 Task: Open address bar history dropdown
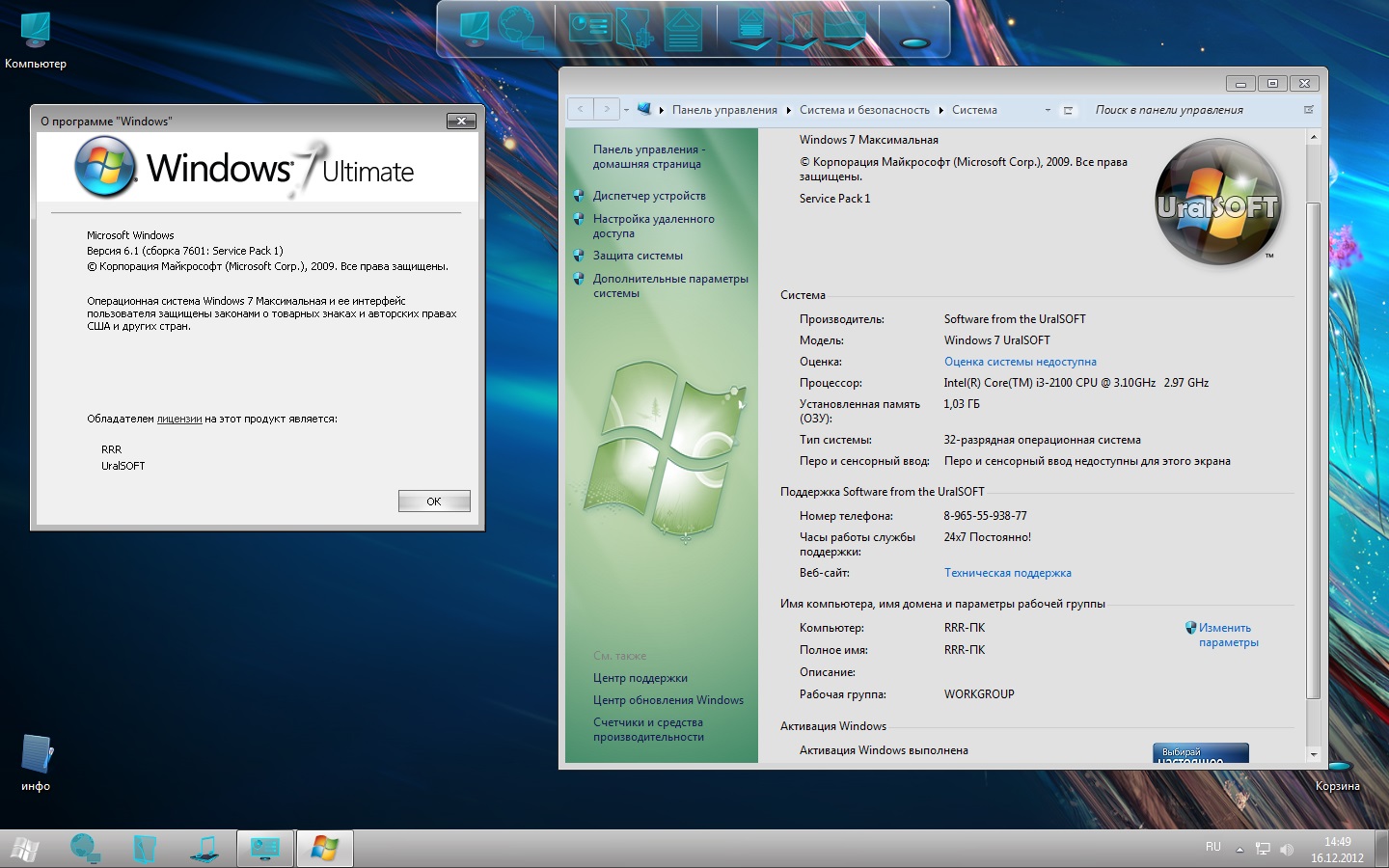click(1048, 110)
